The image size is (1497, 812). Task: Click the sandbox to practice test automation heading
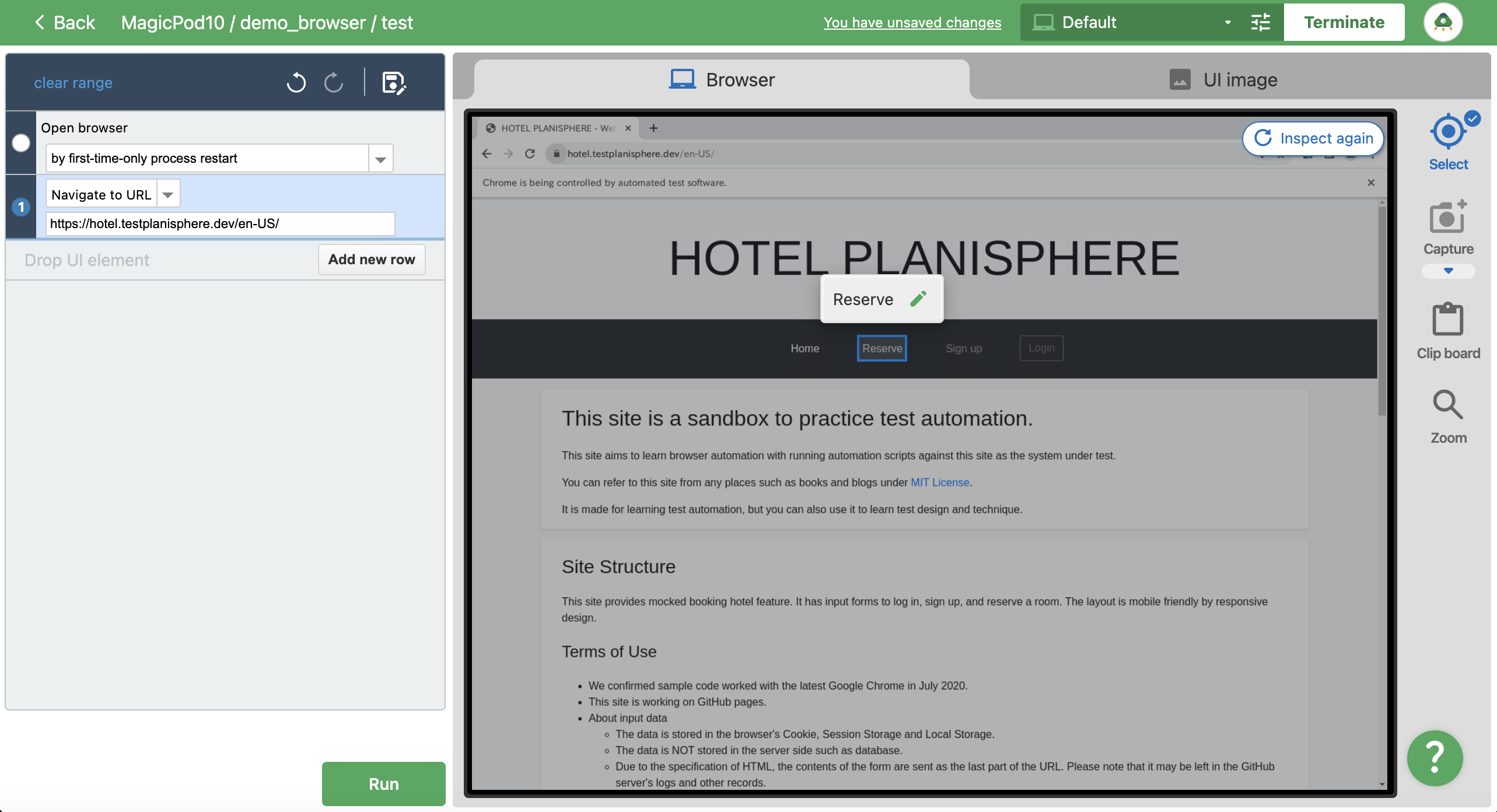point(797,418)
